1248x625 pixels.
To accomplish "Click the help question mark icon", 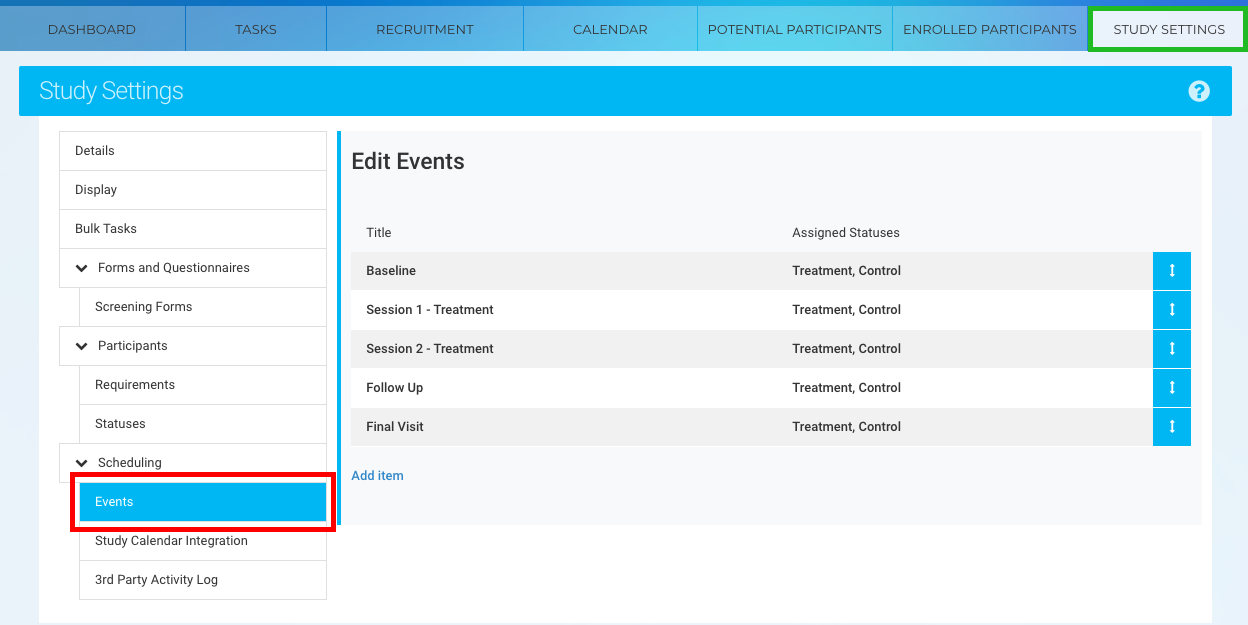I will (1199, 91).
